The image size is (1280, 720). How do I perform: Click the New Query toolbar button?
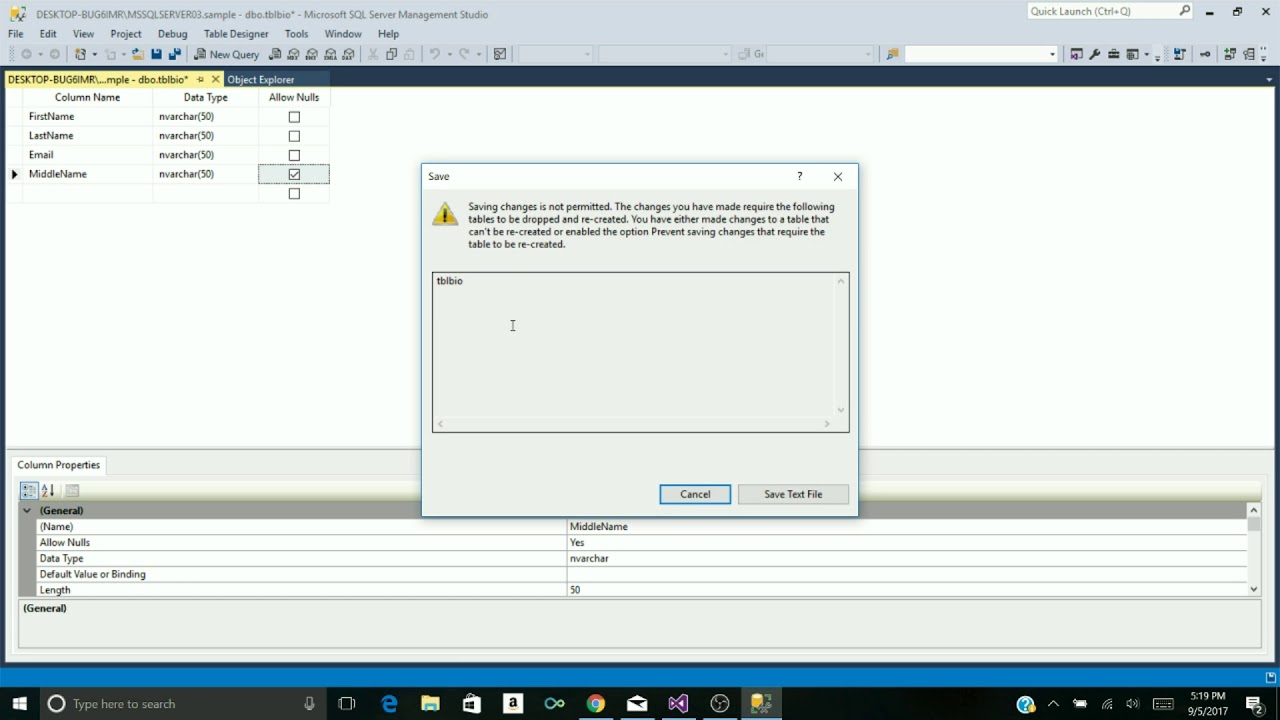pos(227,54)
